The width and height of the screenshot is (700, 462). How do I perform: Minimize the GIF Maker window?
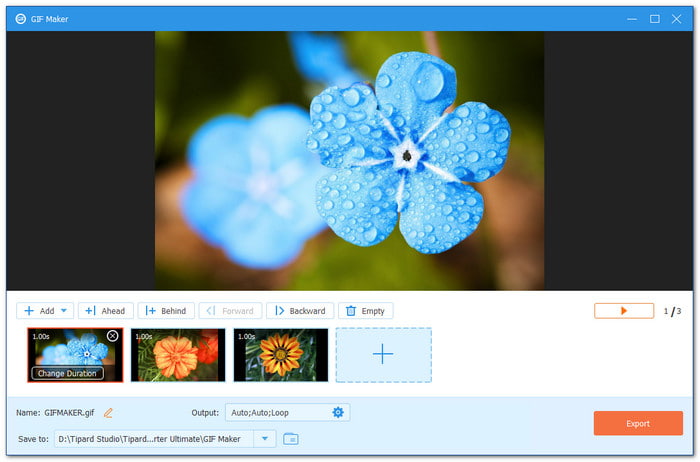632,19
